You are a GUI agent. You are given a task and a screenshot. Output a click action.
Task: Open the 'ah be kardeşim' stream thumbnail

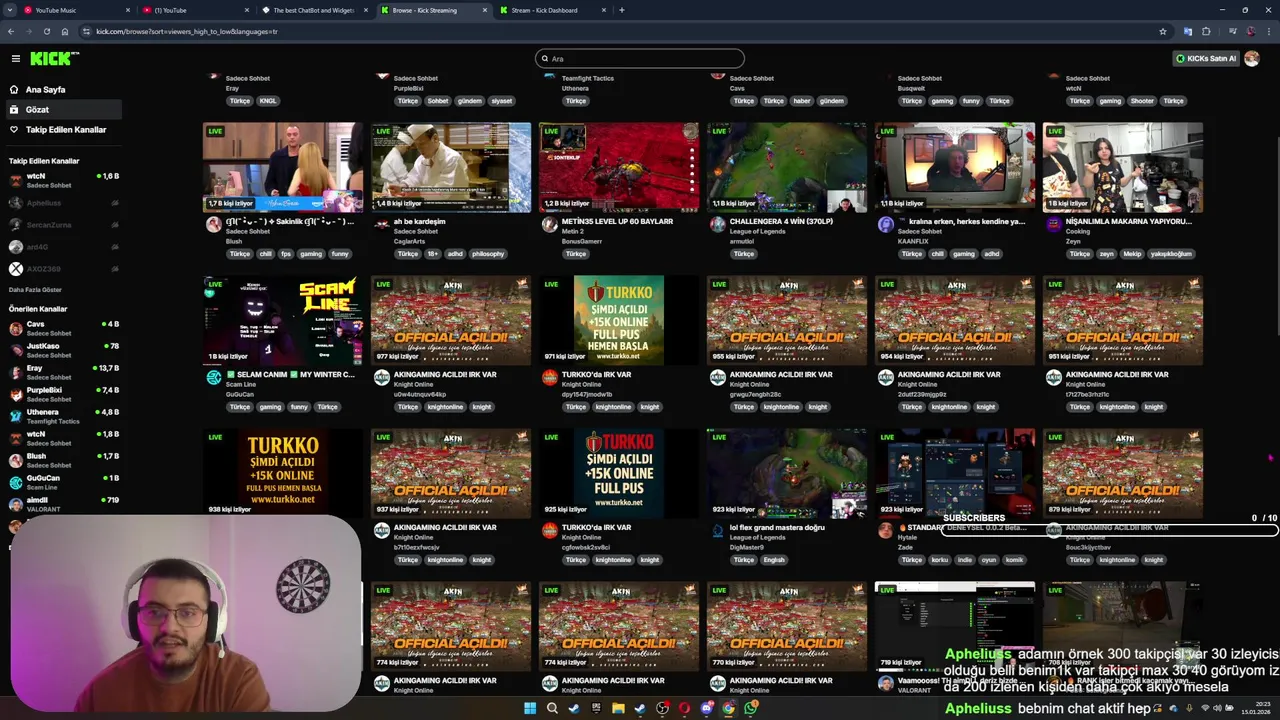pyautogui.click(x=451, y=167)
